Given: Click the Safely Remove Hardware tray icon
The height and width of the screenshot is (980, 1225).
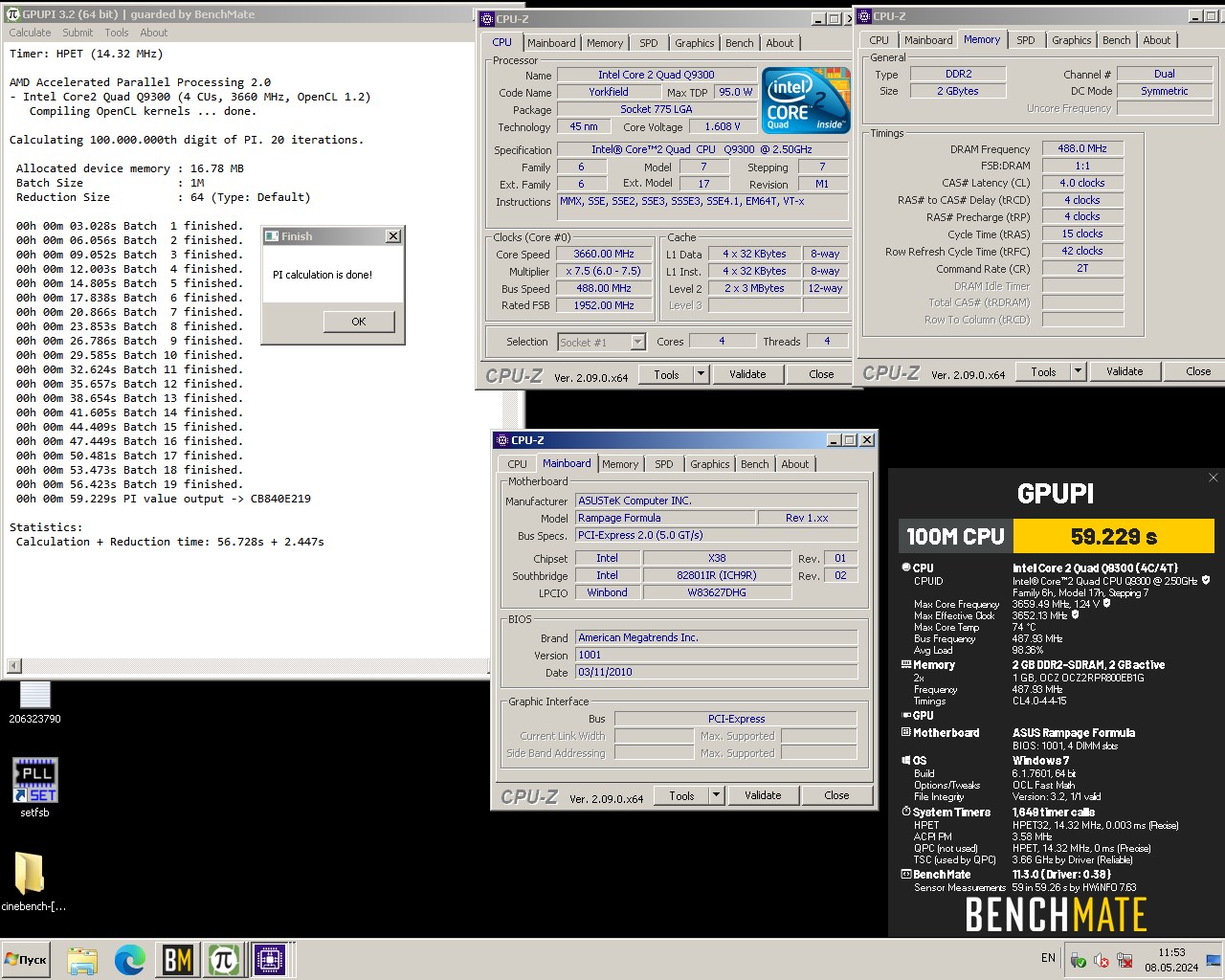Looking at the screenshot, I should [1079, 960].
